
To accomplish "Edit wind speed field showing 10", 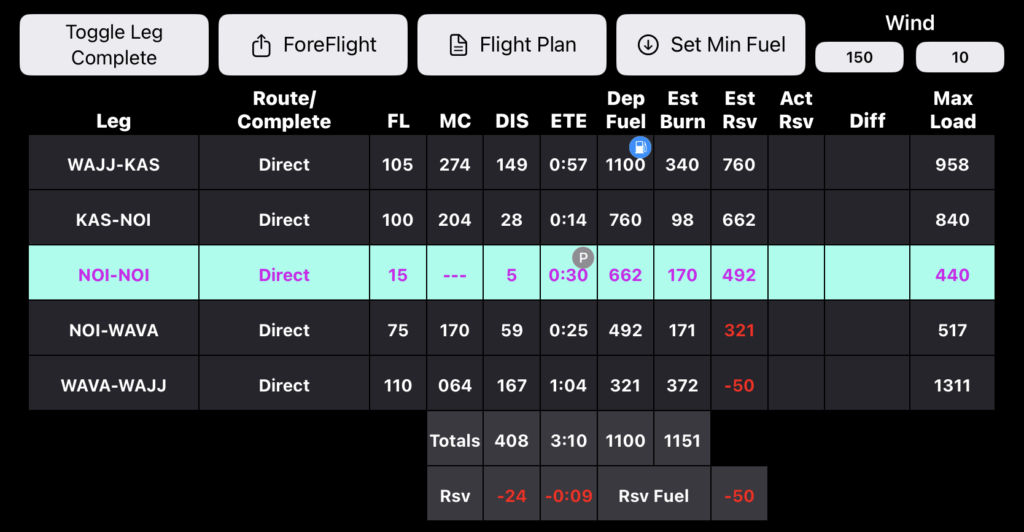I will (960, 57).
